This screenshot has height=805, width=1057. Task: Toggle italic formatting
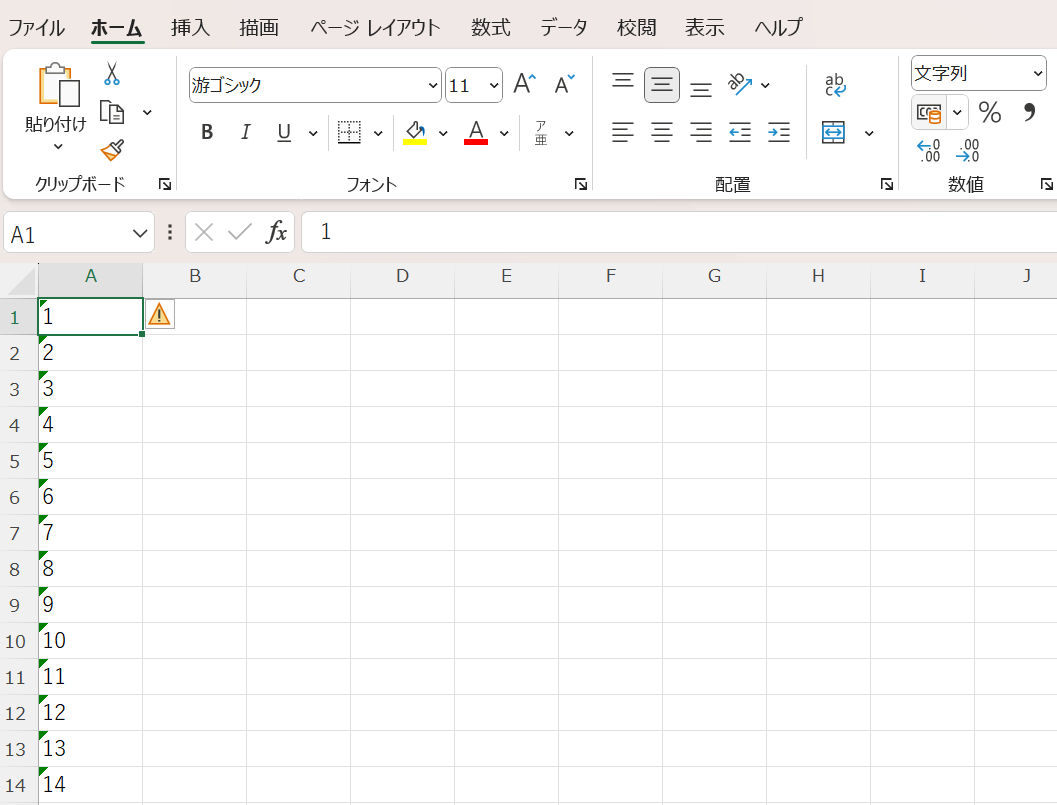coord(245,133)
